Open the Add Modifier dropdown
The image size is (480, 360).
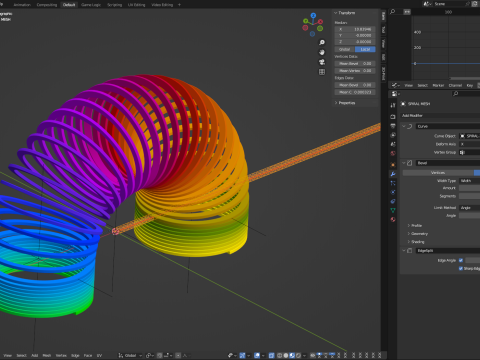point(440,116)
